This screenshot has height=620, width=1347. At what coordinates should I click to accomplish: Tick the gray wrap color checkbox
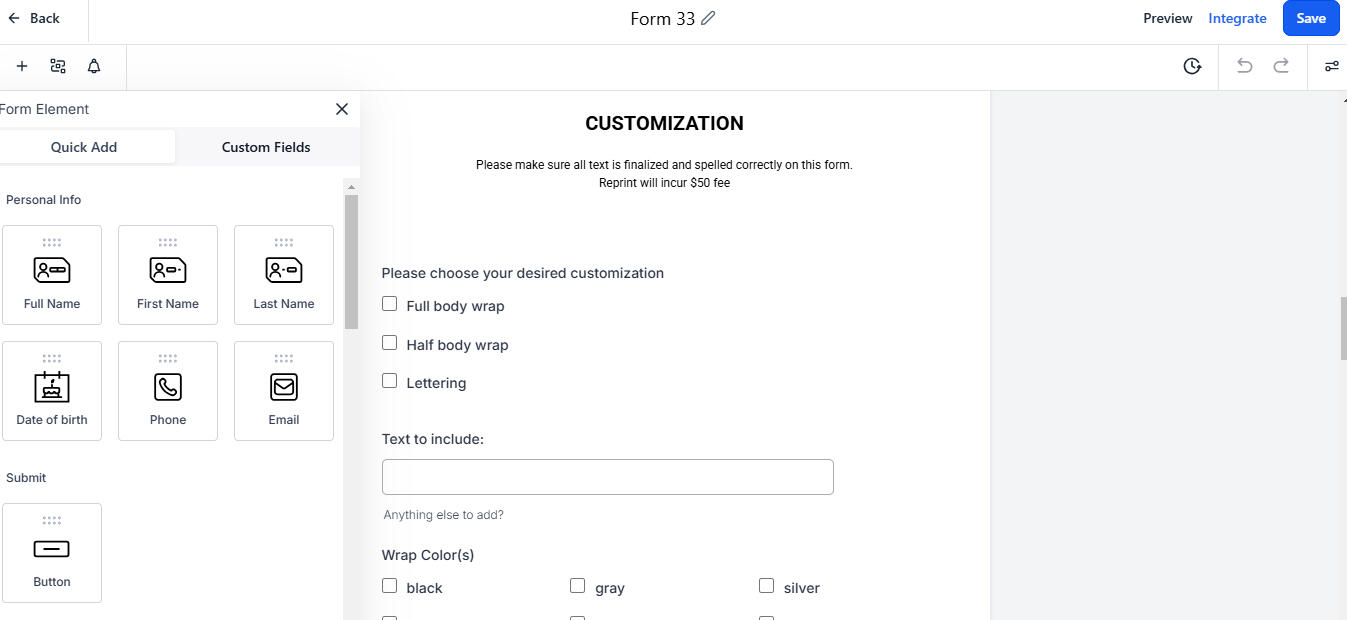click(x=577, y=586)
